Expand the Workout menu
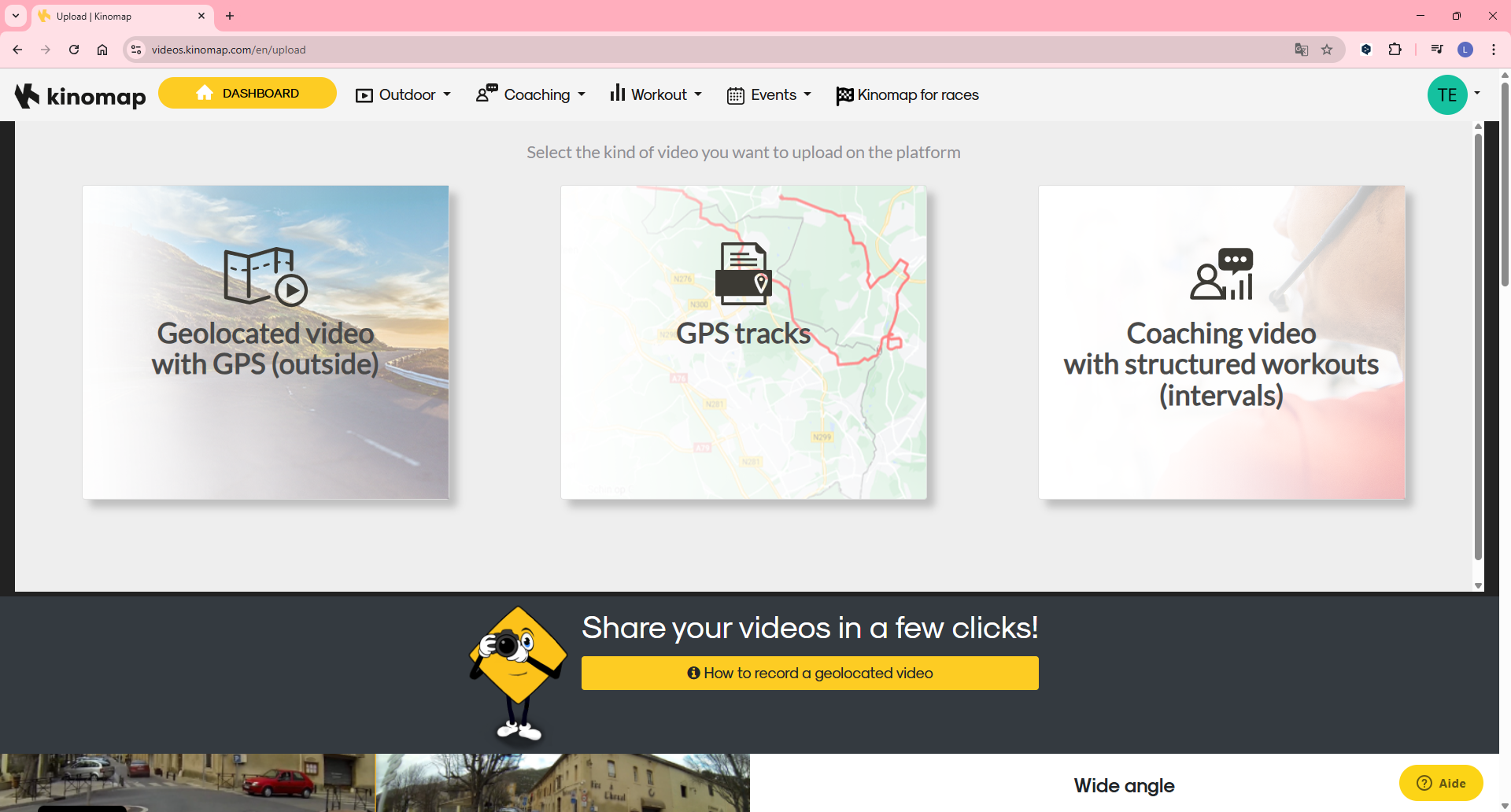Image resolution: width=1511 pixels, height=812 pixels. 656,94
